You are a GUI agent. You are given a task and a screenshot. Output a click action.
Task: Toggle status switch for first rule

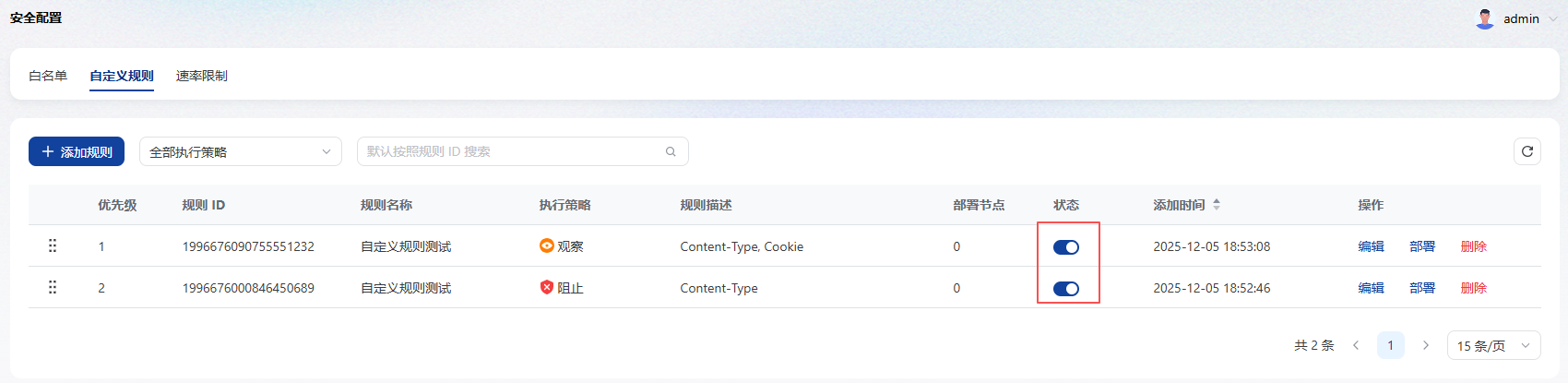point(1066,246)
